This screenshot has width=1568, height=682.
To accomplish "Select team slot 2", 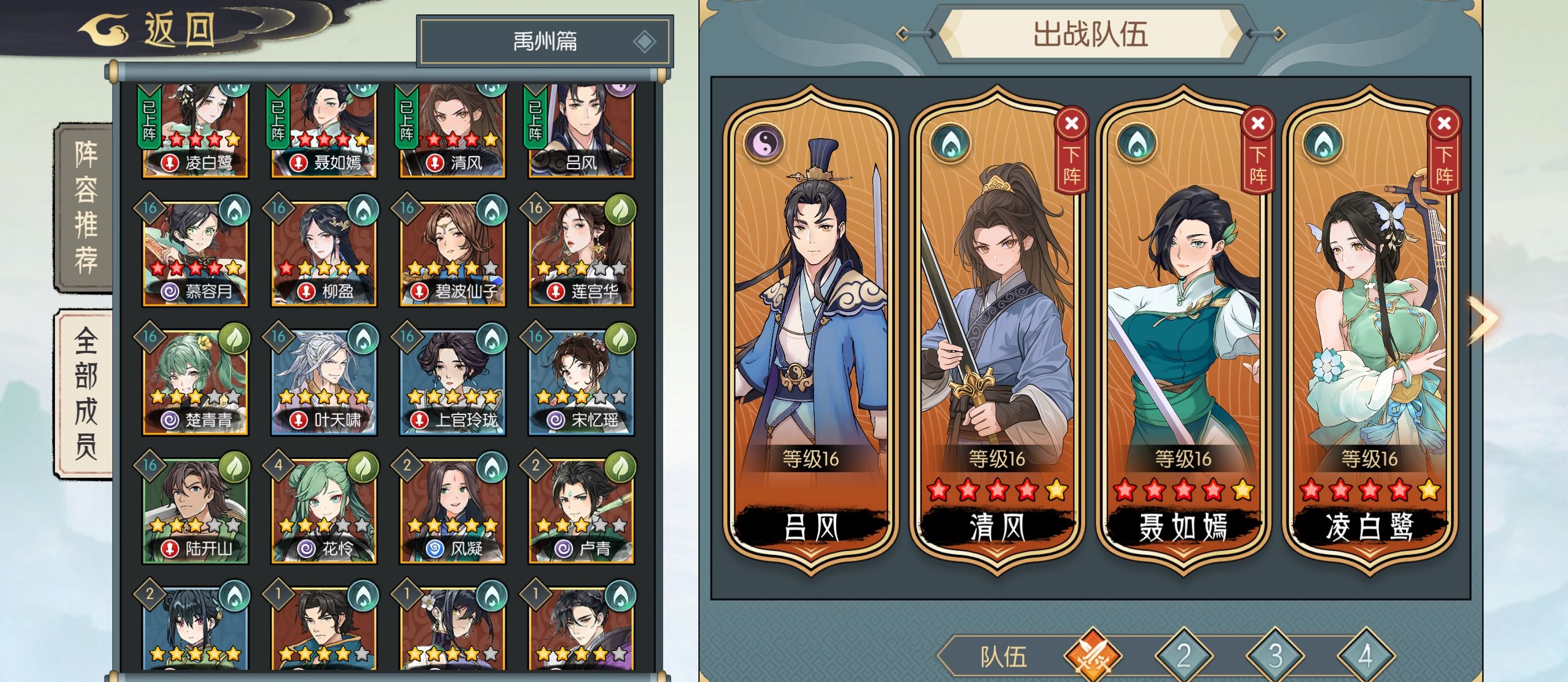I will (1184, 657).
